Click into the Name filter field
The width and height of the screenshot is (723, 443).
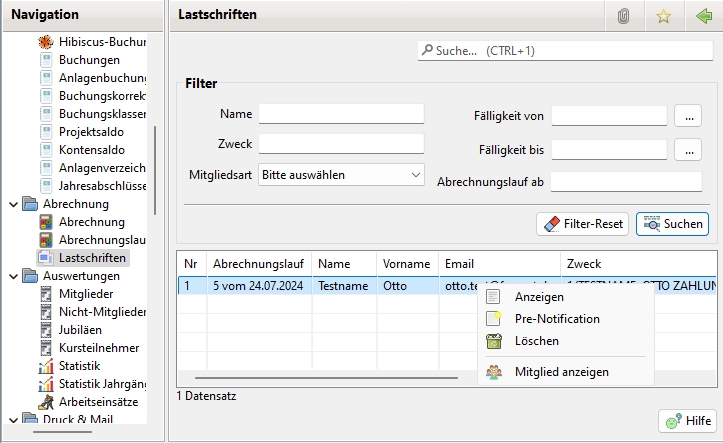tap(341, 114)
